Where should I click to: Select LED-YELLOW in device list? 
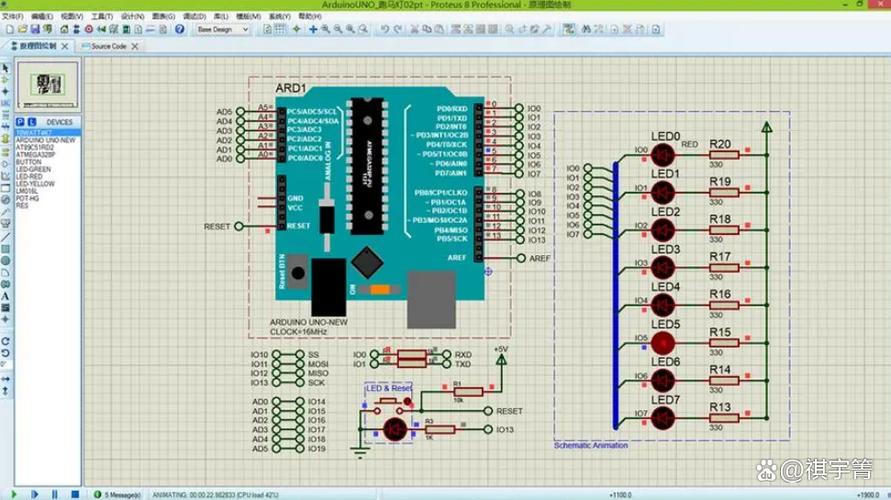(35, 184)
